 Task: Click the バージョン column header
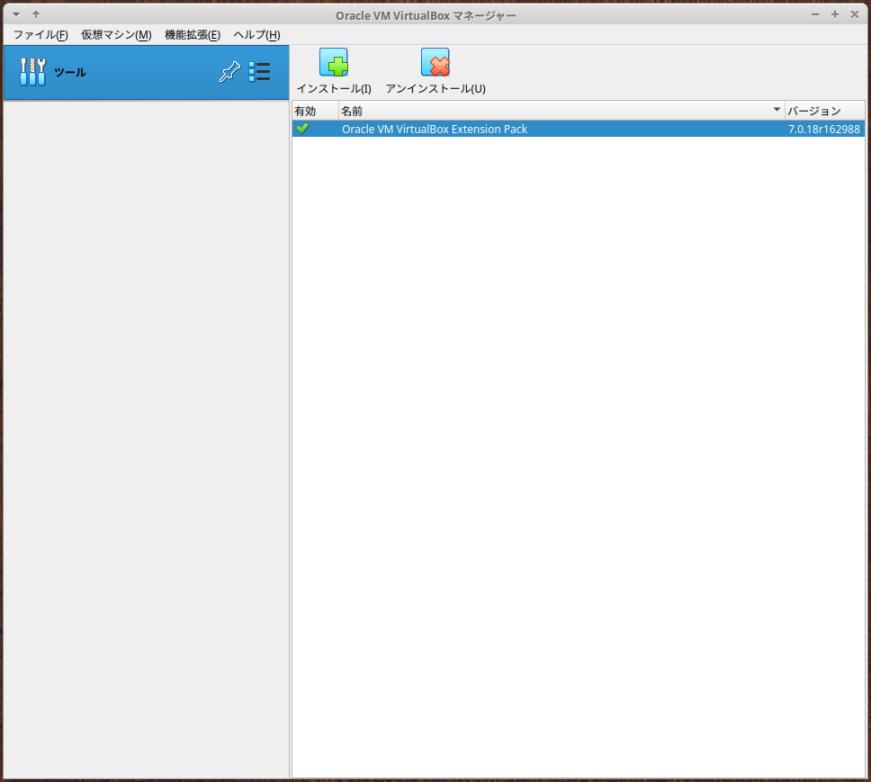[825, 111]
